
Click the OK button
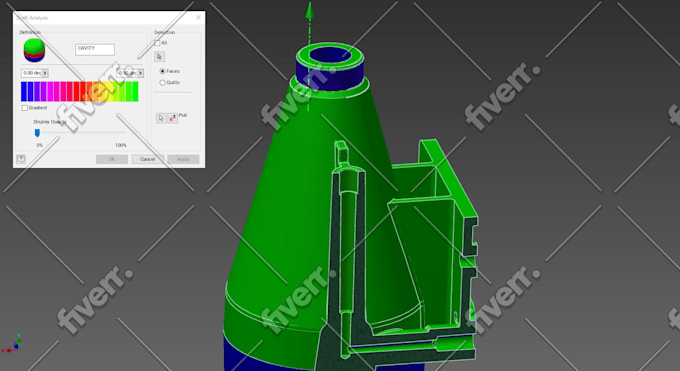pos(111,159)
